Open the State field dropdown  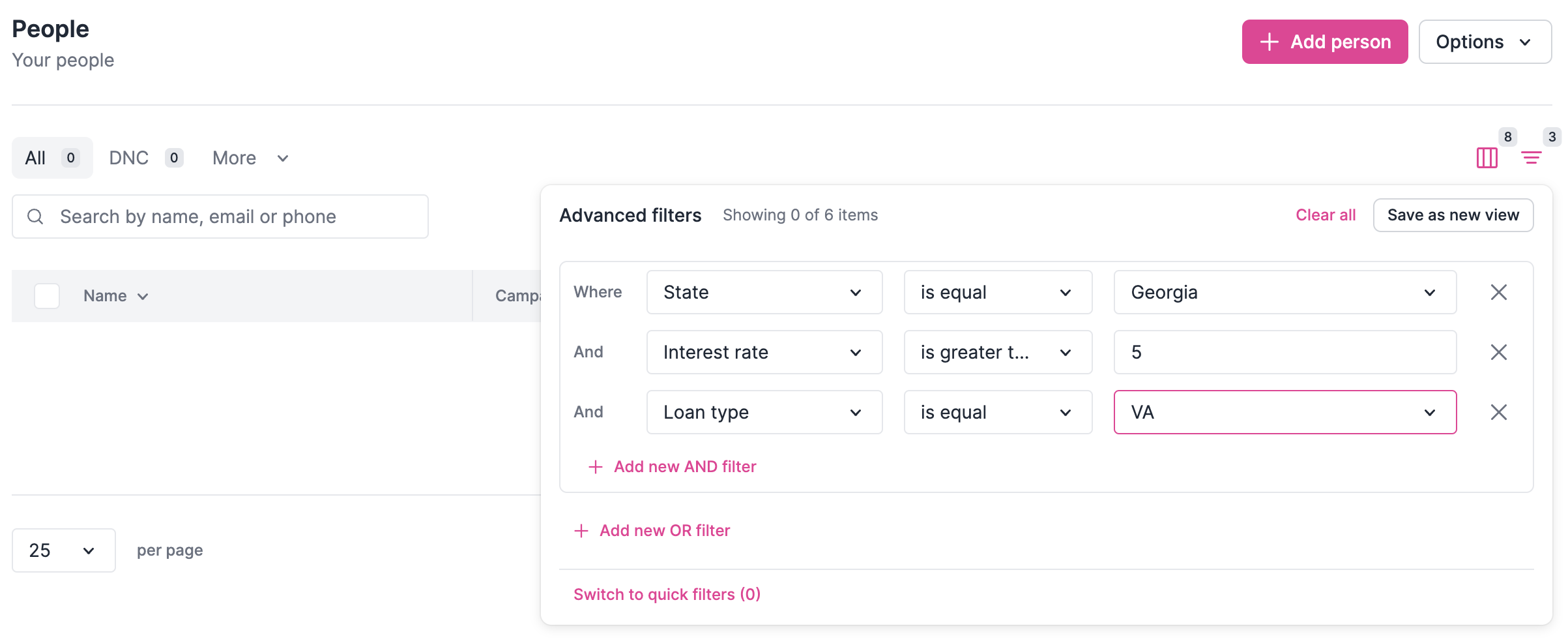coord(764,292)
